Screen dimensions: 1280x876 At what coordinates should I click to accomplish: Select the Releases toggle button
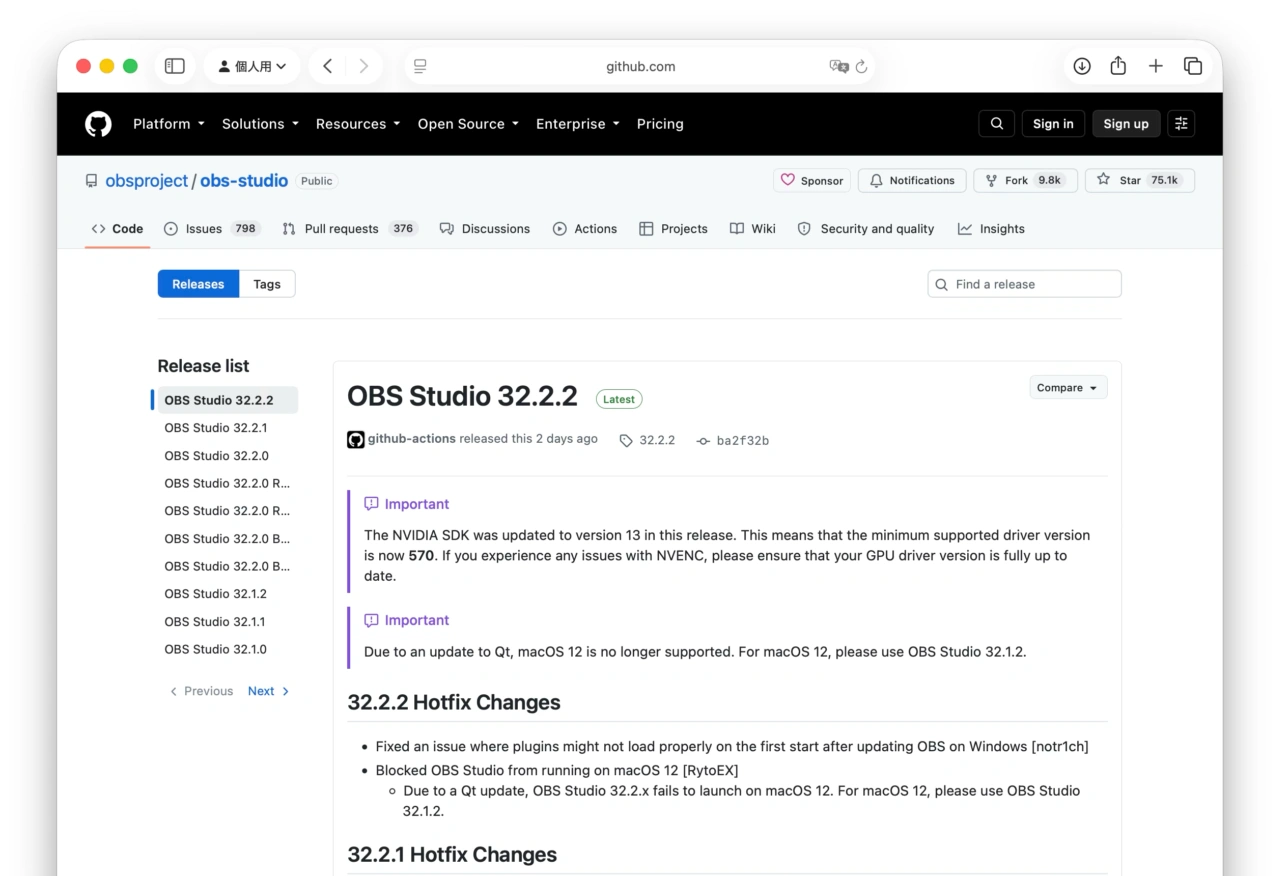pyautogui.click(x=198, y=284)
